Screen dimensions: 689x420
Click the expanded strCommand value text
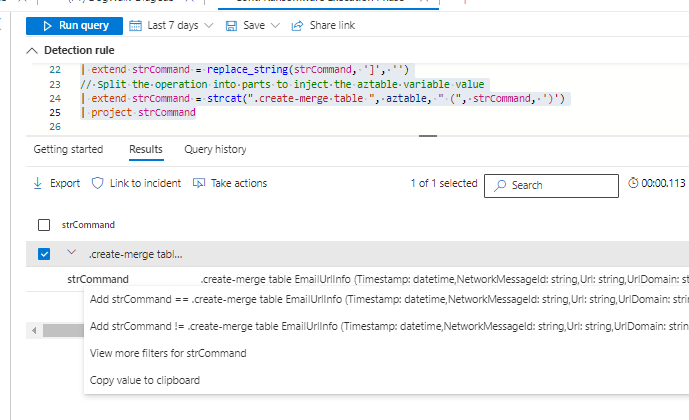pos(445,279)
